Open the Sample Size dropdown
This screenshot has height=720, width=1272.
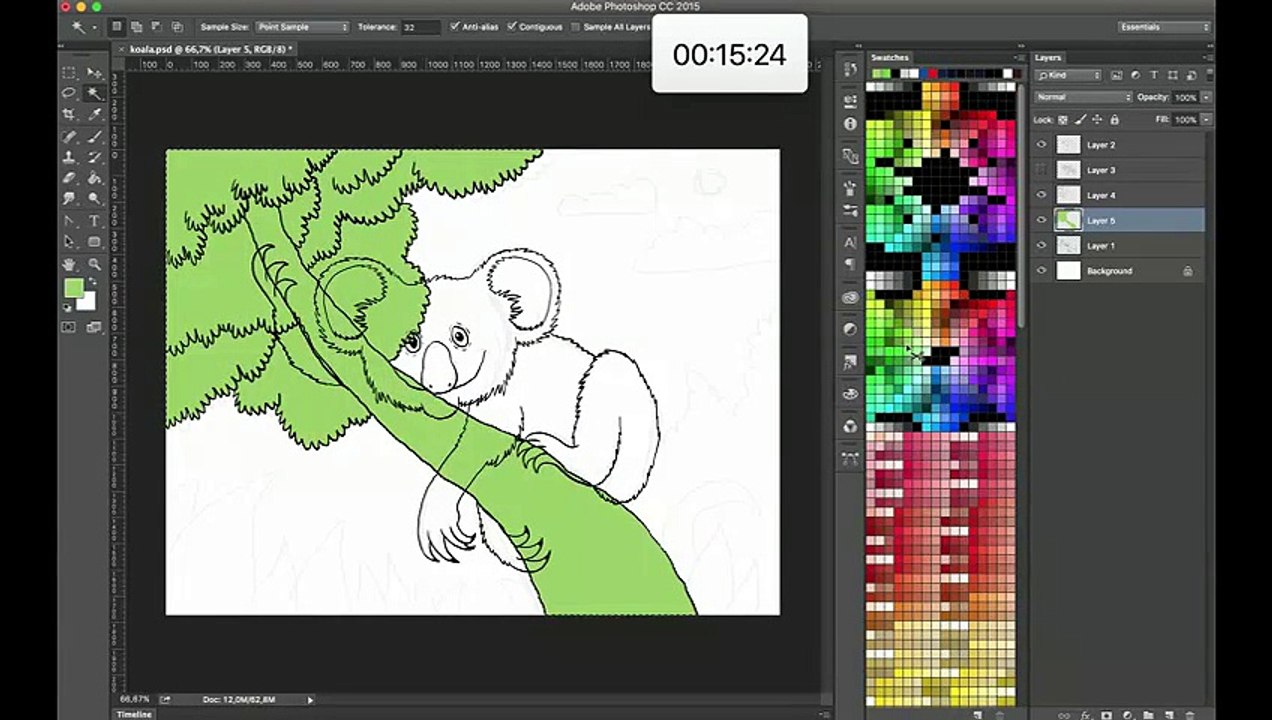pyautogui.click(x=302, y=27)
